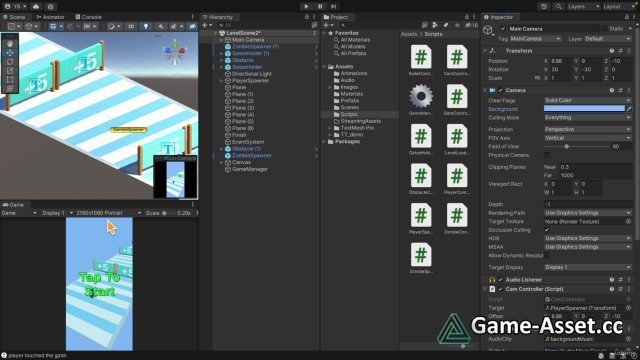Select the Move tool in the Scene overlay
The image size is (640, 360).
pos(10,52)
